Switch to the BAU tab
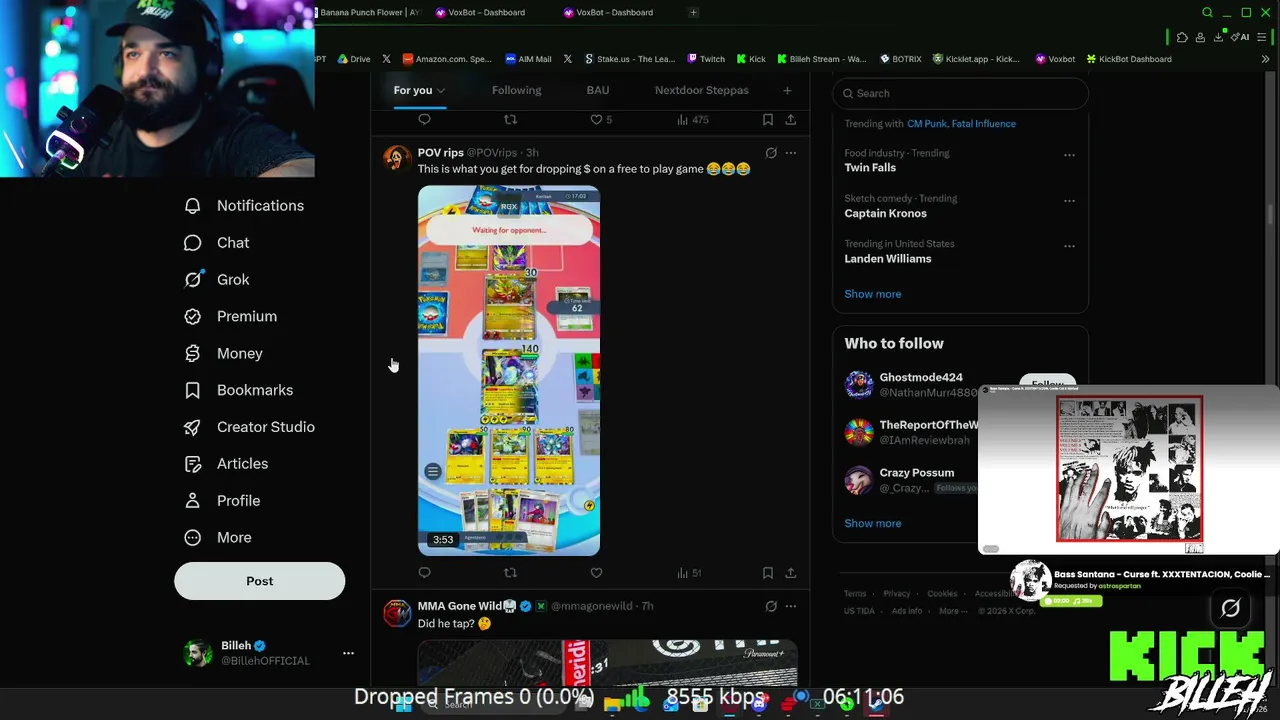The width and height of the screenshot is (1280, 720). [x=598, y=90]
